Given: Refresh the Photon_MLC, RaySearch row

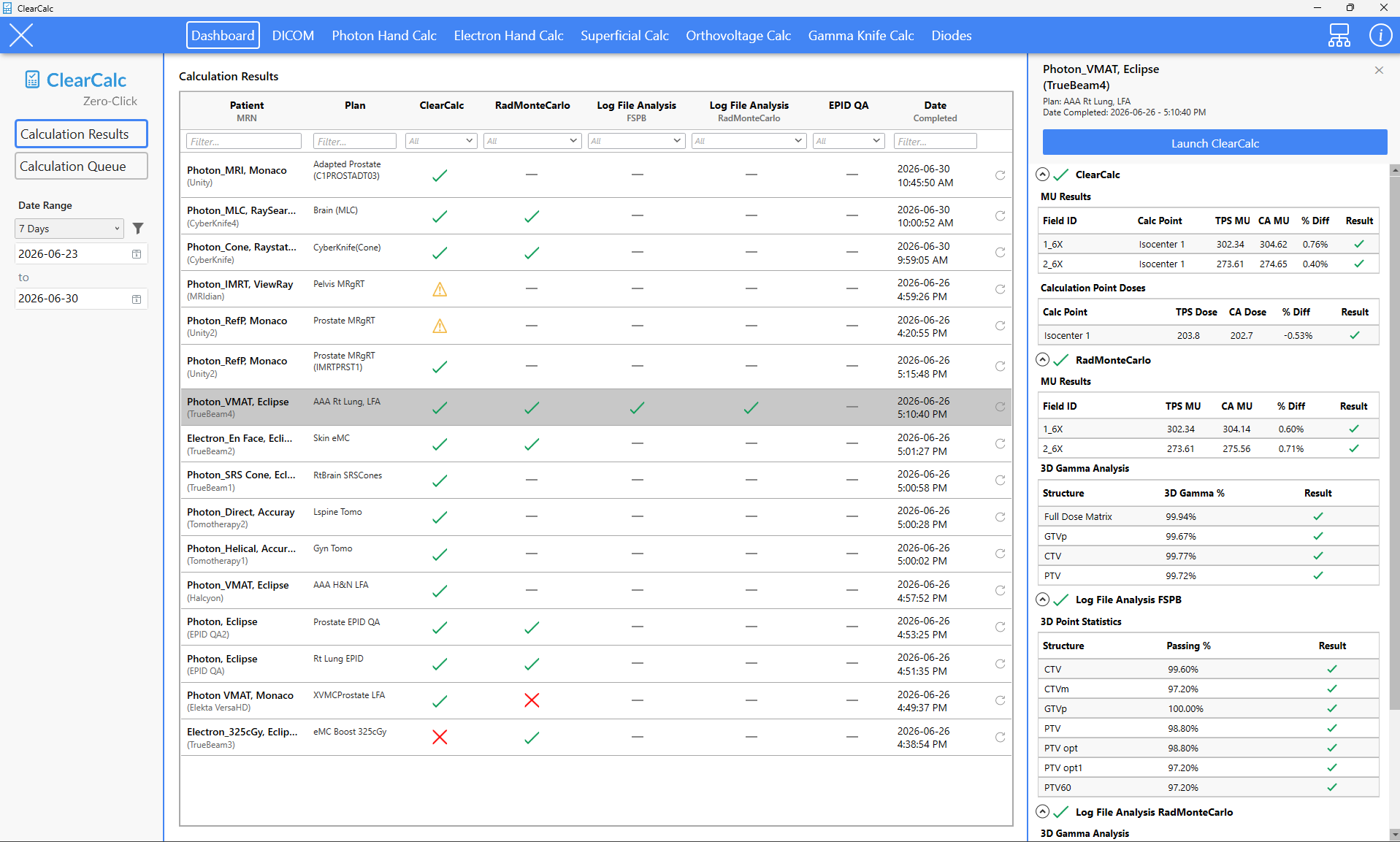Looking at the screenshot, I should 1000,216.
